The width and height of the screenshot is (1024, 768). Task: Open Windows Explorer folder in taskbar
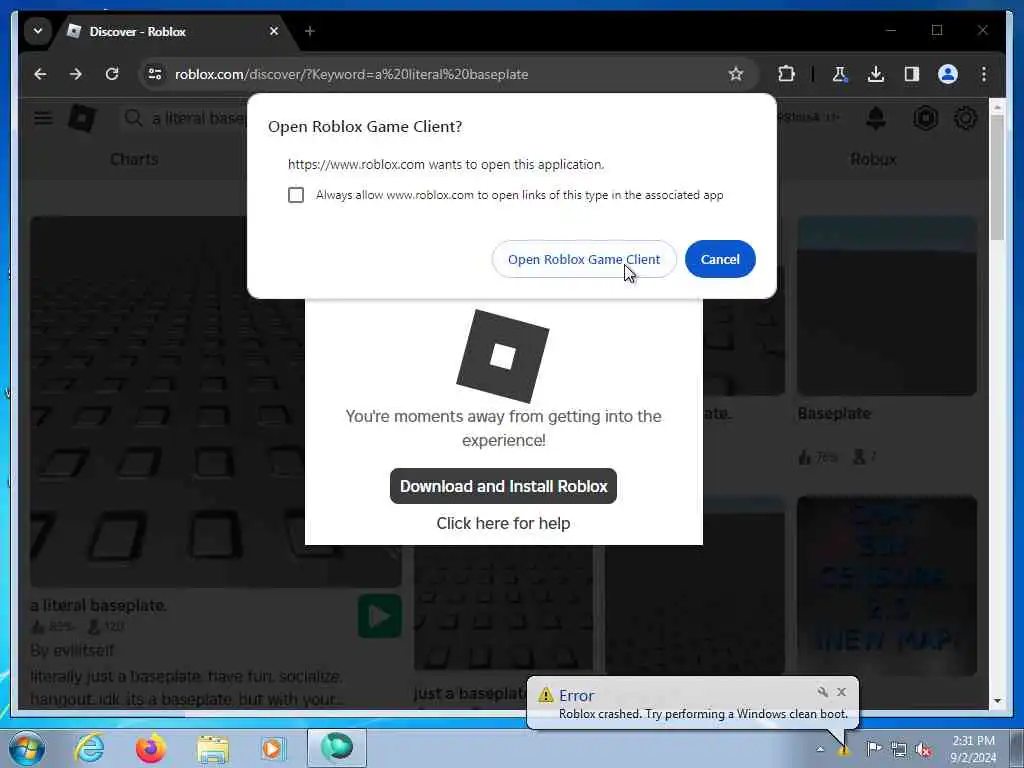[213, 750]
